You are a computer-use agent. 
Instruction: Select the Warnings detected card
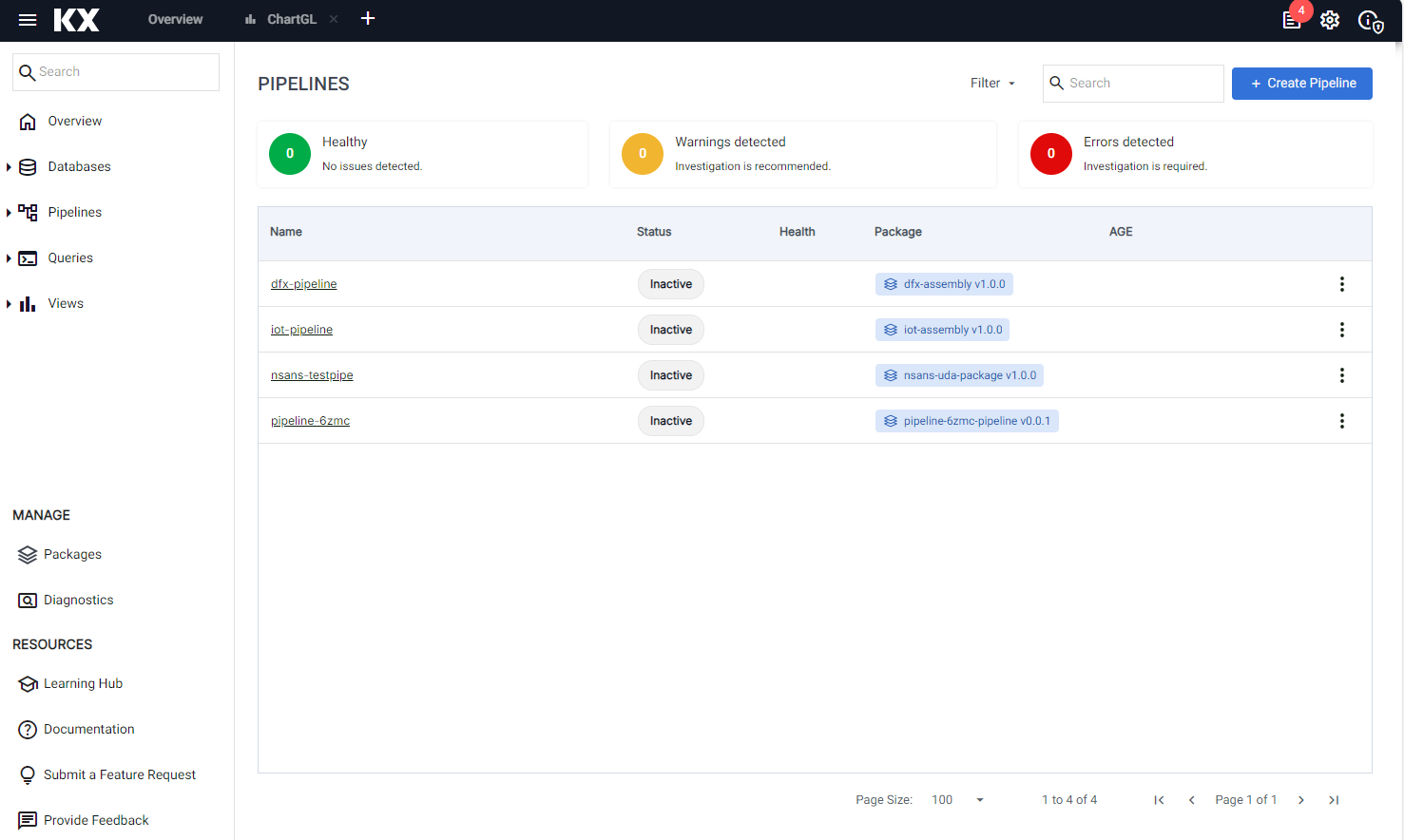802,154
